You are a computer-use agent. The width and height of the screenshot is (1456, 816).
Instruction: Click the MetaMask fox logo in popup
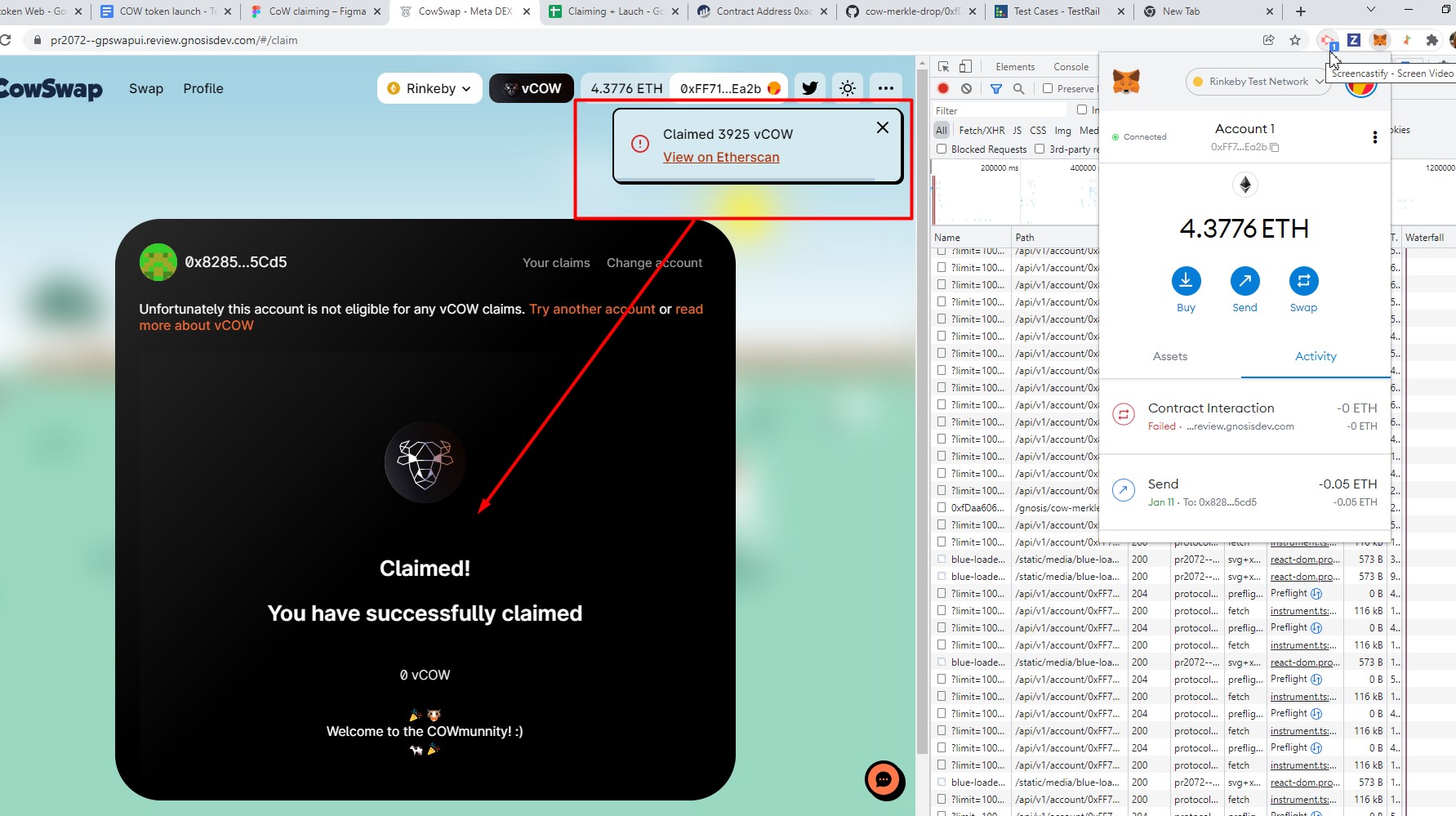1126,82
